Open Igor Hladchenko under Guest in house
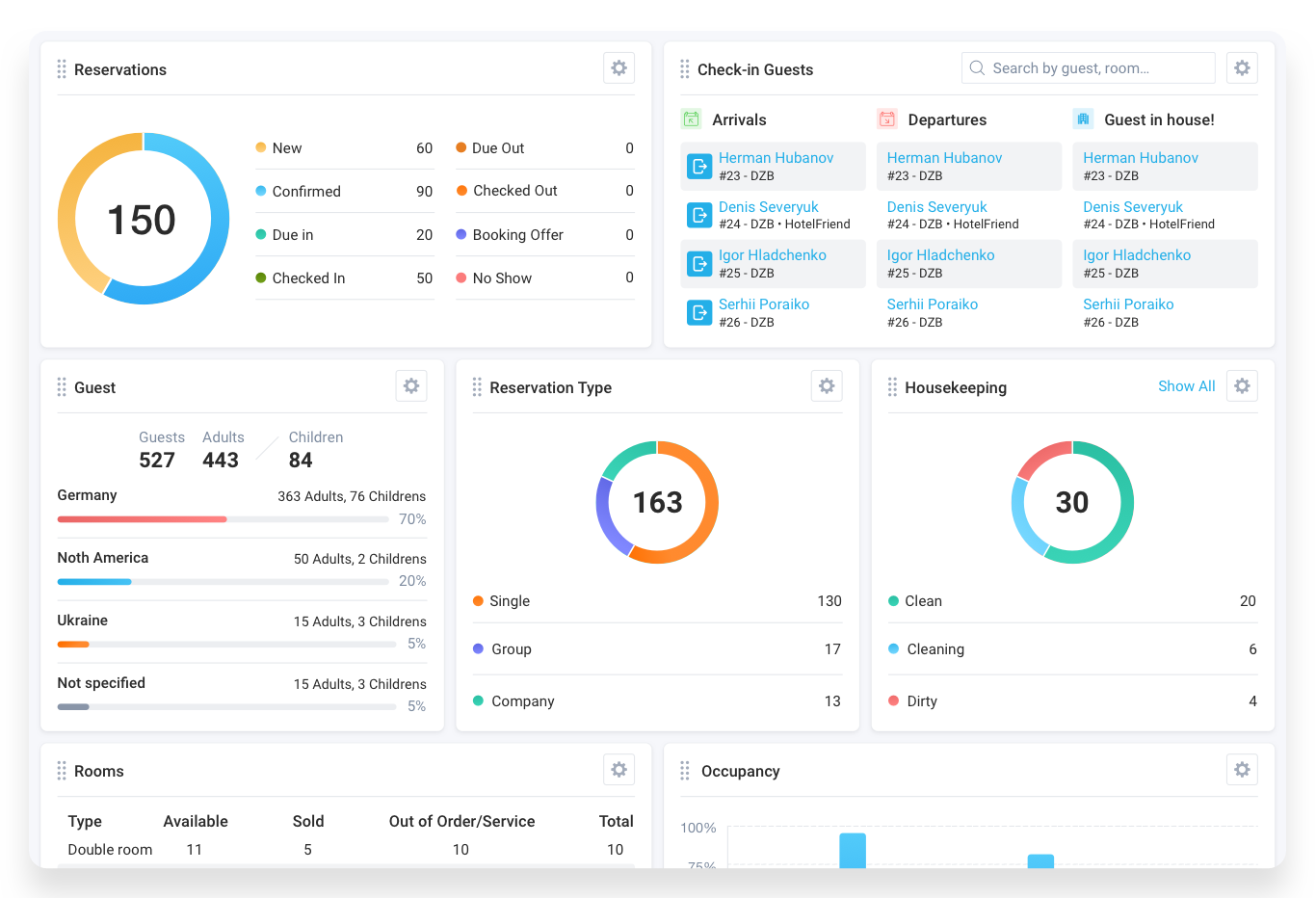 click(1137, 254)
